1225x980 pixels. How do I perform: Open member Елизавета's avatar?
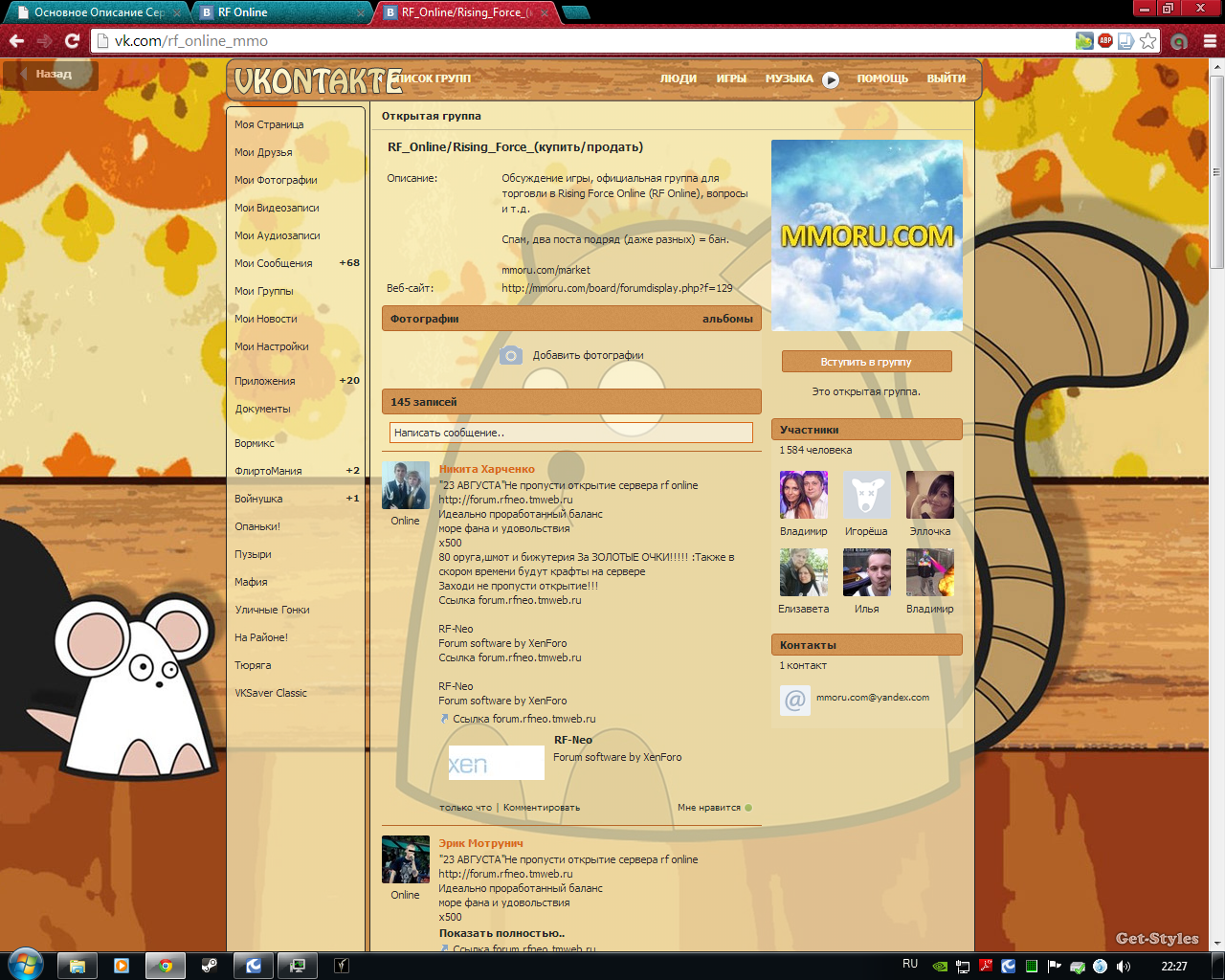(804, 572)
